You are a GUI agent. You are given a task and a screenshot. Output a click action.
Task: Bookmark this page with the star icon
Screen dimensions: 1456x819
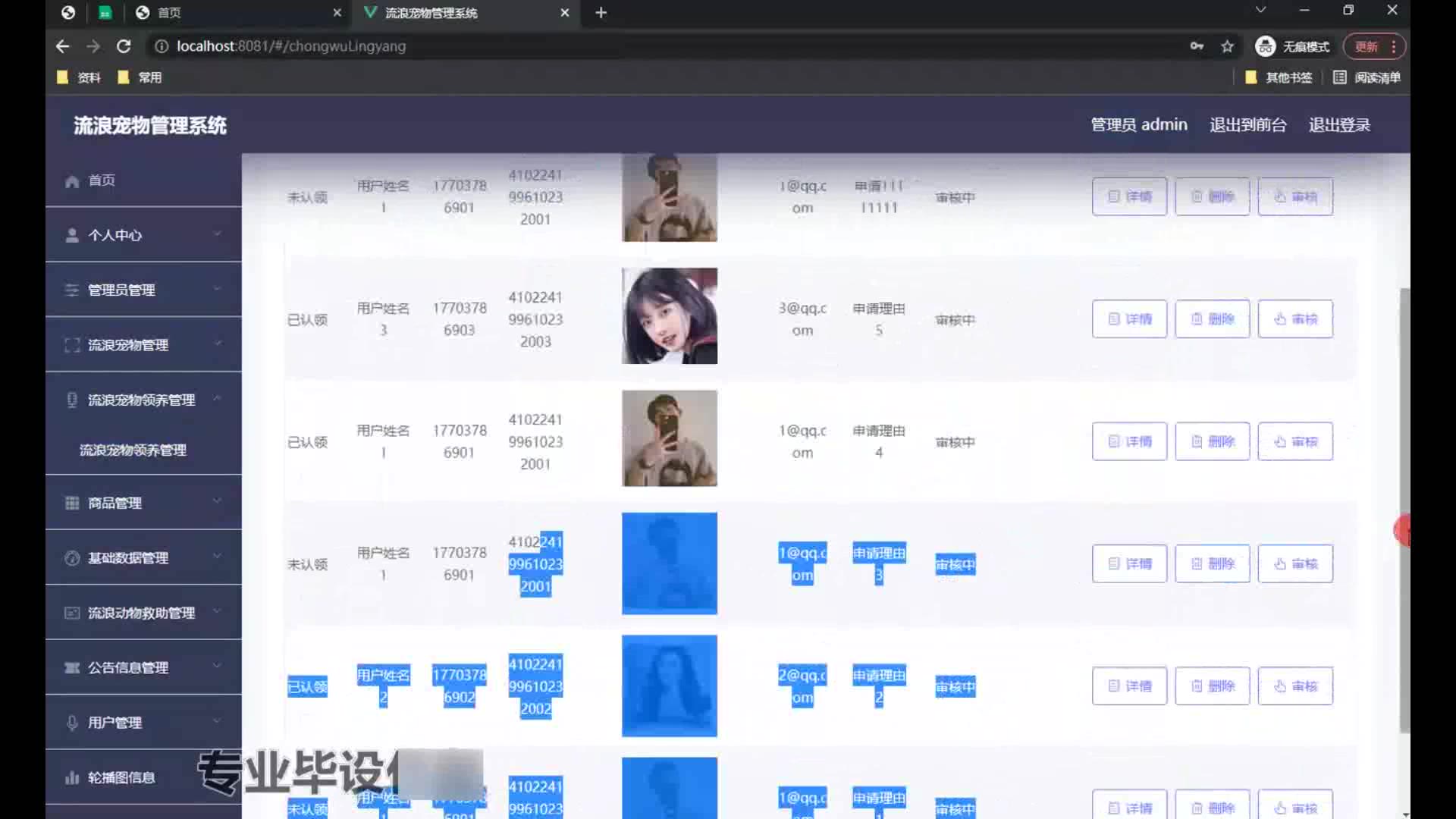coord(1227,46)
